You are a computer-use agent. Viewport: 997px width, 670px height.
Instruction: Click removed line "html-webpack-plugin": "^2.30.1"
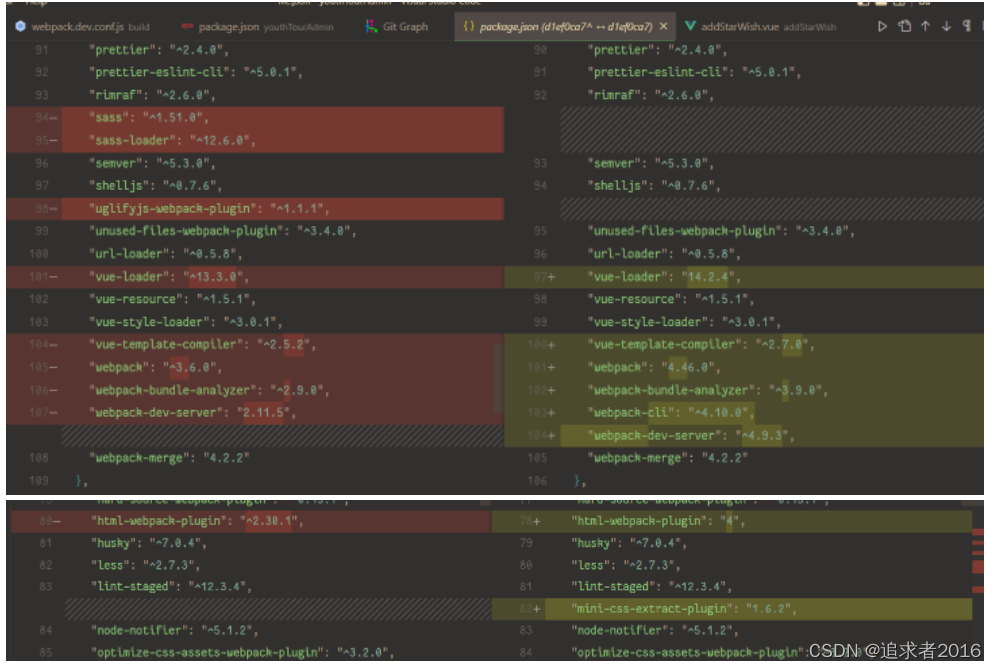tap(197, 521)
